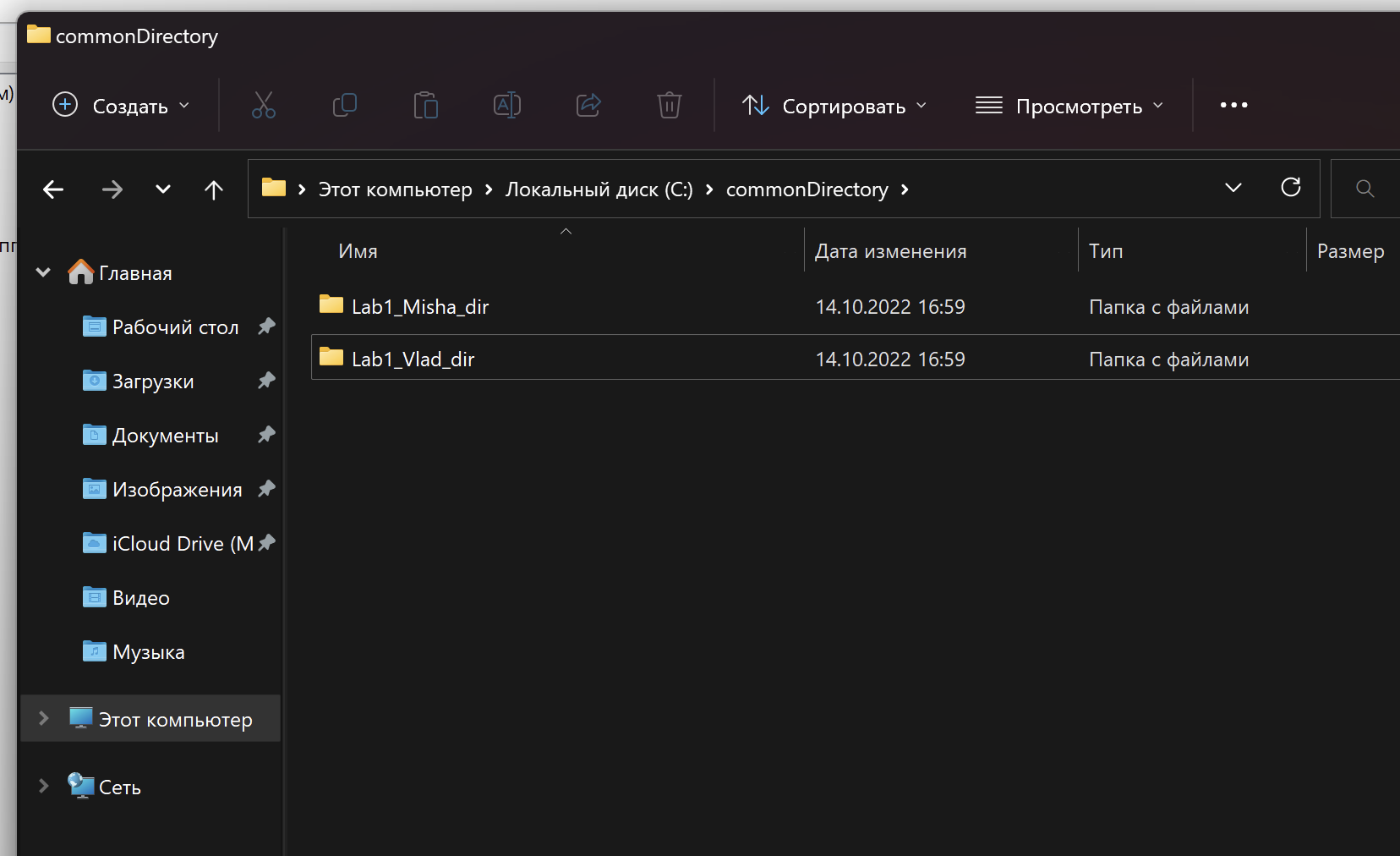This screenshot has height=856, width=1400.
Task: Click the Cut scissors icon
Action: [263, 106]
